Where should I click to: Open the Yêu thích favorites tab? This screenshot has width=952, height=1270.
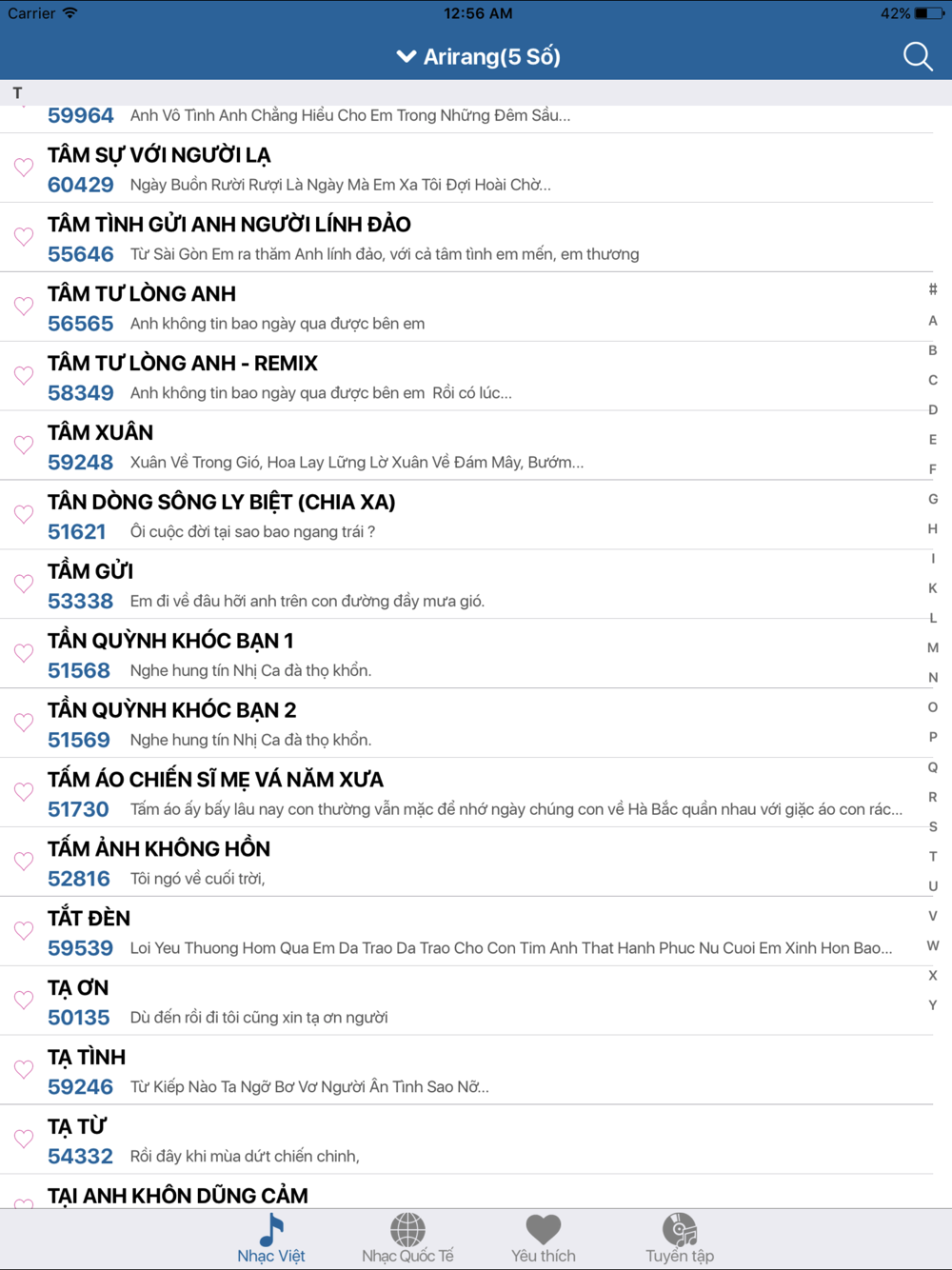tap(544, 1239)
